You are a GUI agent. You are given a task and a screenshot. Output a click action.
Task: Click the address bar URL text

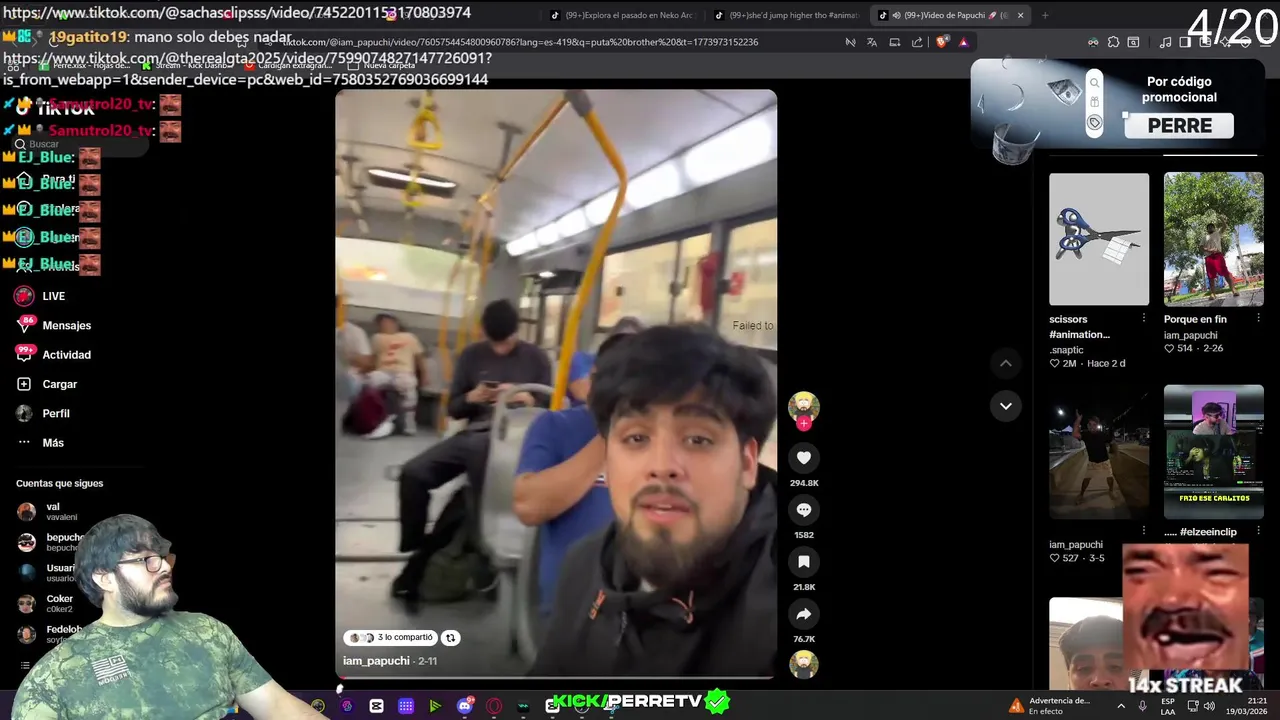click(520, 42)
